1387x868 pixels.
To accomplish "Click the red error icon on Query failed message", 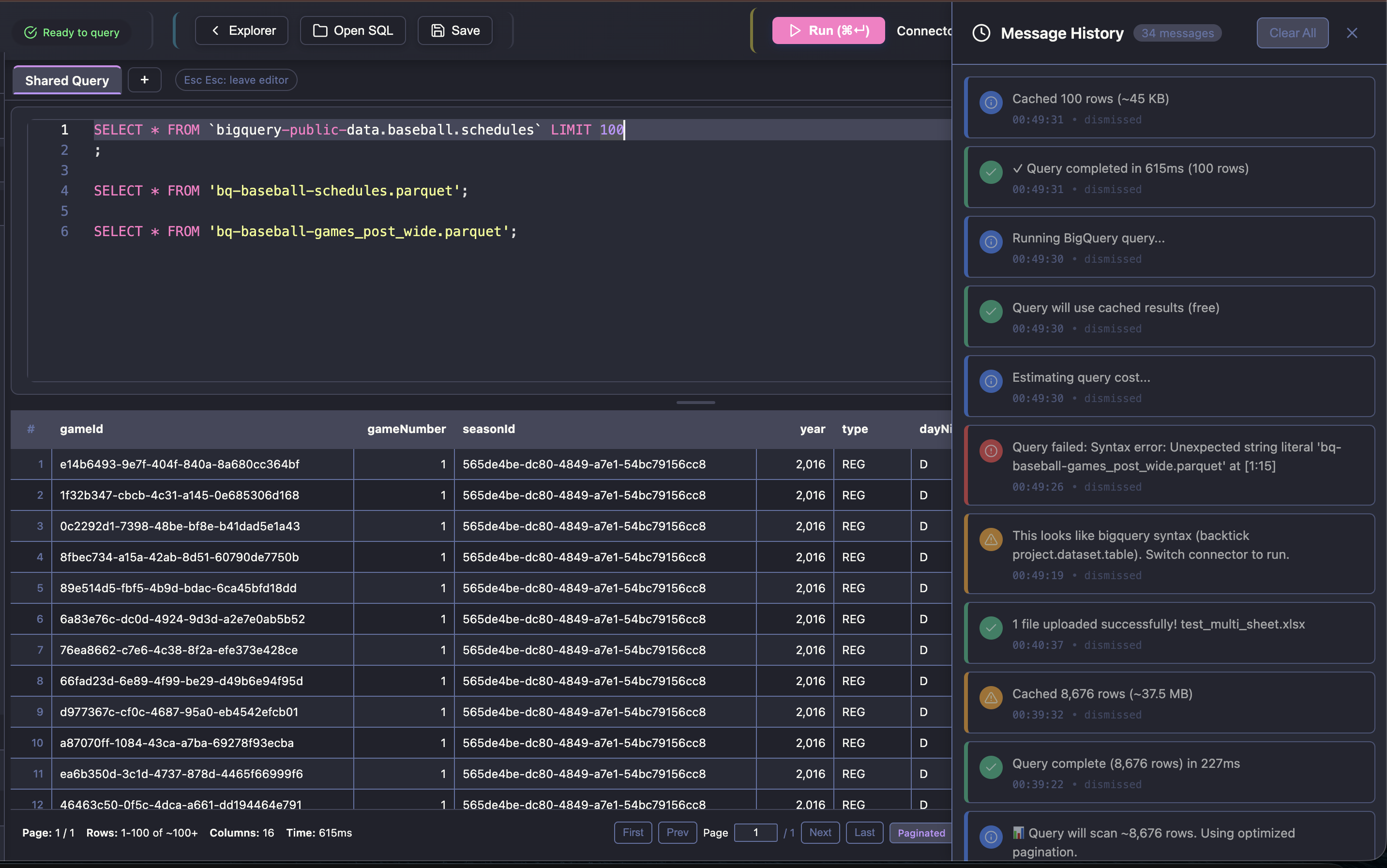I will [991, 450].
